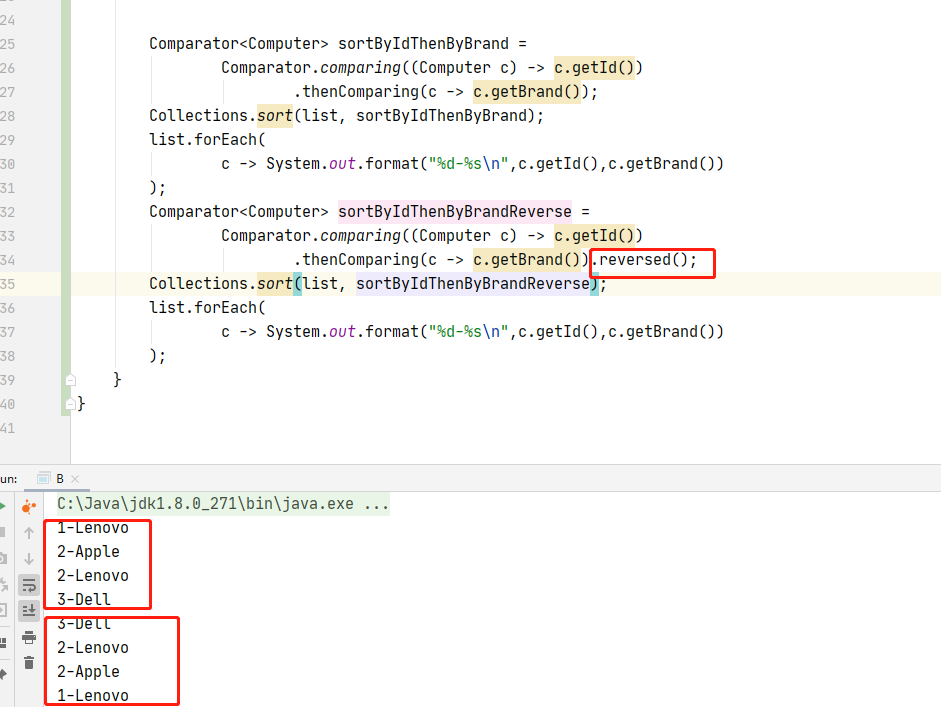Click the orange graph icon beside console
Viewport: 941px width, 707px height.
29,507
